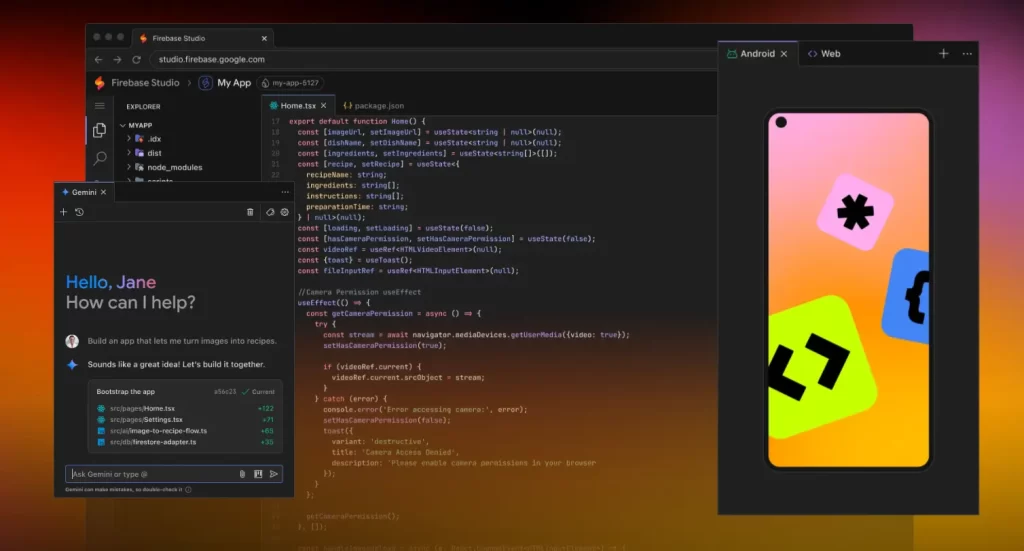Open Explorer files icon in activity bar

99,130
